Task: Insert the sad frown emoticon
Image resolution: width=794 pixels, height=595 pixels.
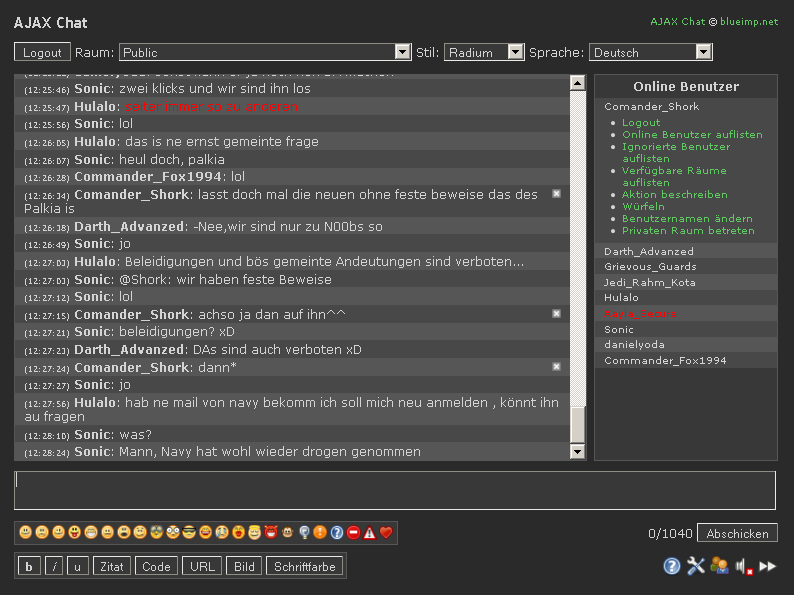Action: [42, 532]
